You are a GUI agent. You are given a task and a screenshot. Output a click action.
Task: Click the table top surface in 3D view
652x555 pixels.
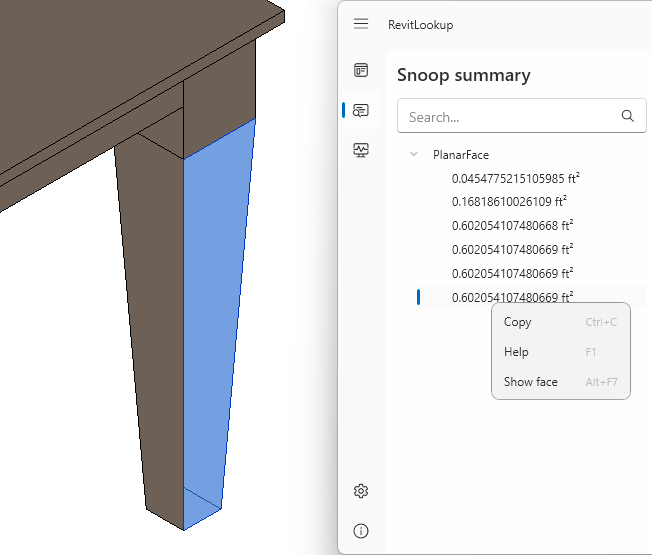click(130, 40)
